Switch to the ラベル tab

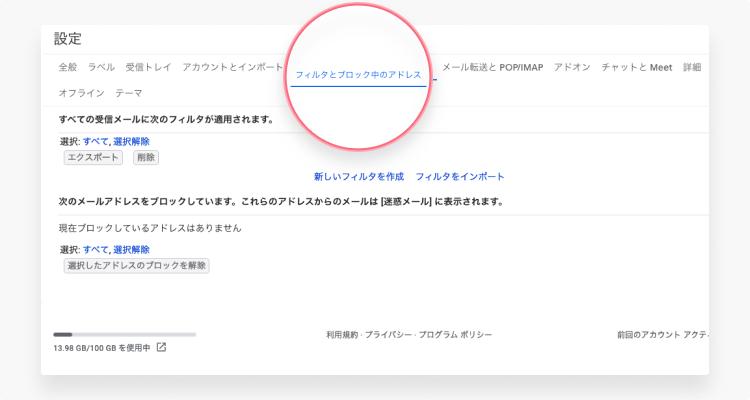(x=101, y=67)
